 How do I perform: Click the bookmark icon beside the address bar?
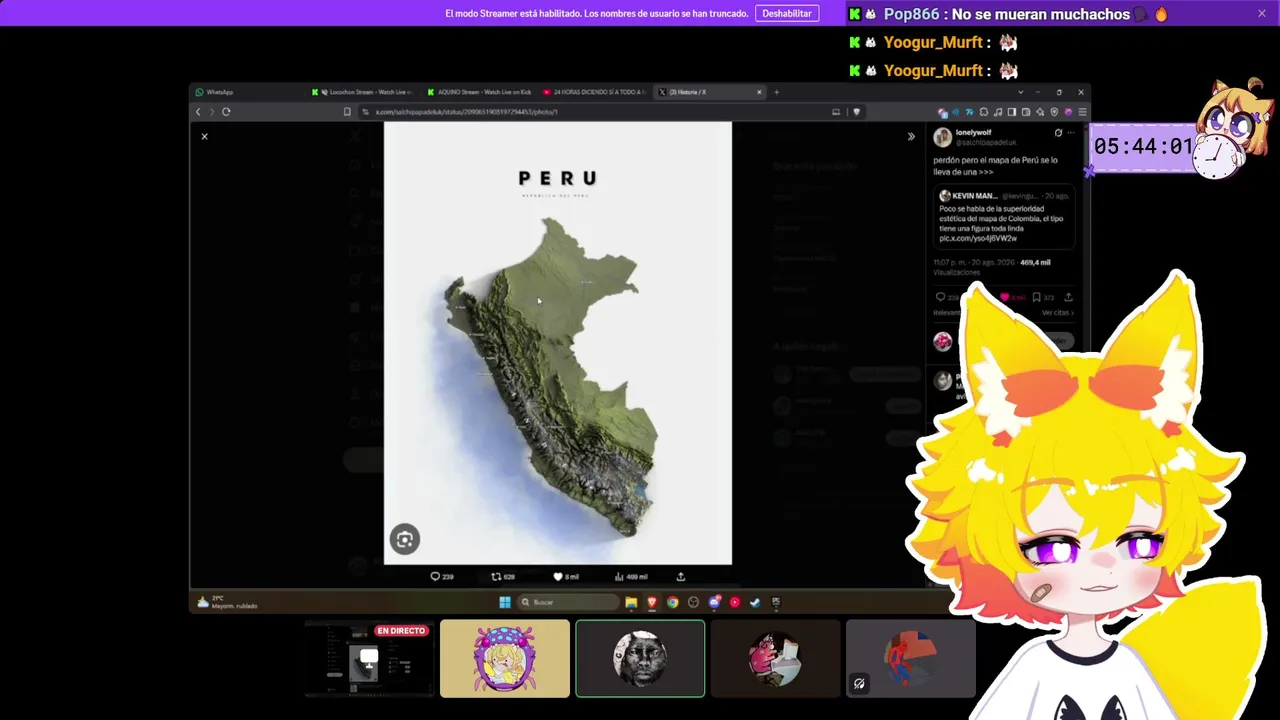[x=347, y=112]
